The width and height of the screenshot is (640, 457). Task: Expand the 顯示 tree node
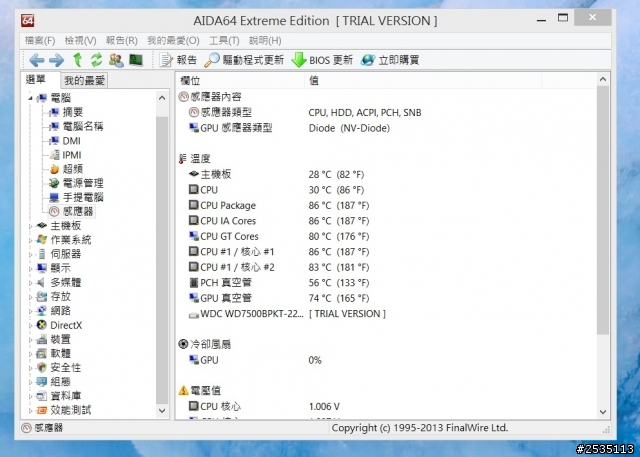point(30,268)
